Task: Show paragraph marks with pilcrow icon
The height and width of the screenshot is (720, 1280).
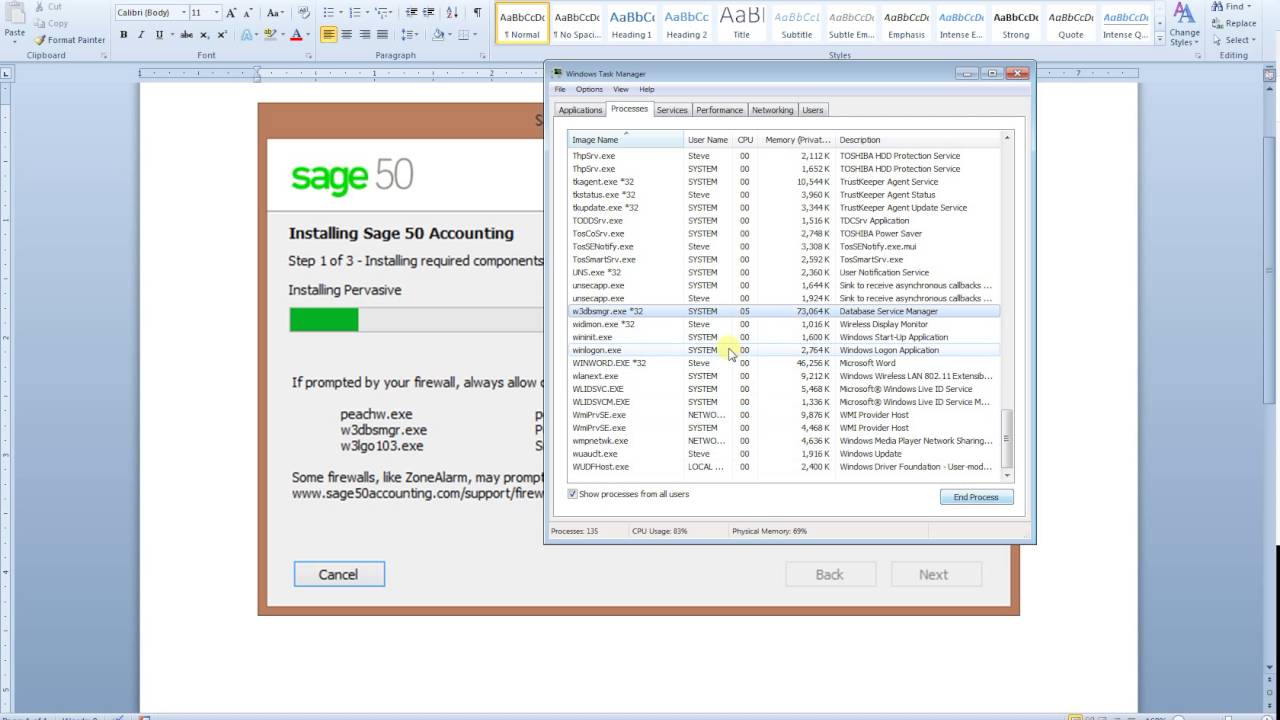Action: 477,13
